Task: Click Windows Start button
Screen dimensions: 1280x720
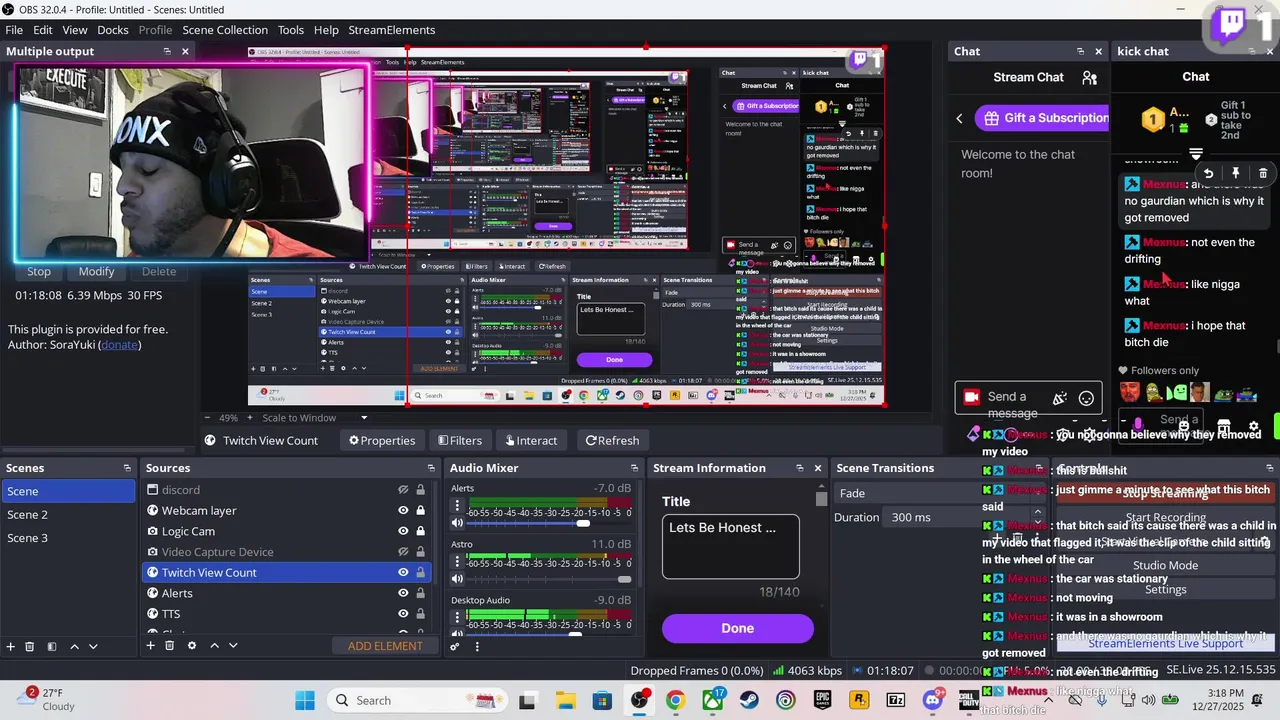Action: point(305,700)
